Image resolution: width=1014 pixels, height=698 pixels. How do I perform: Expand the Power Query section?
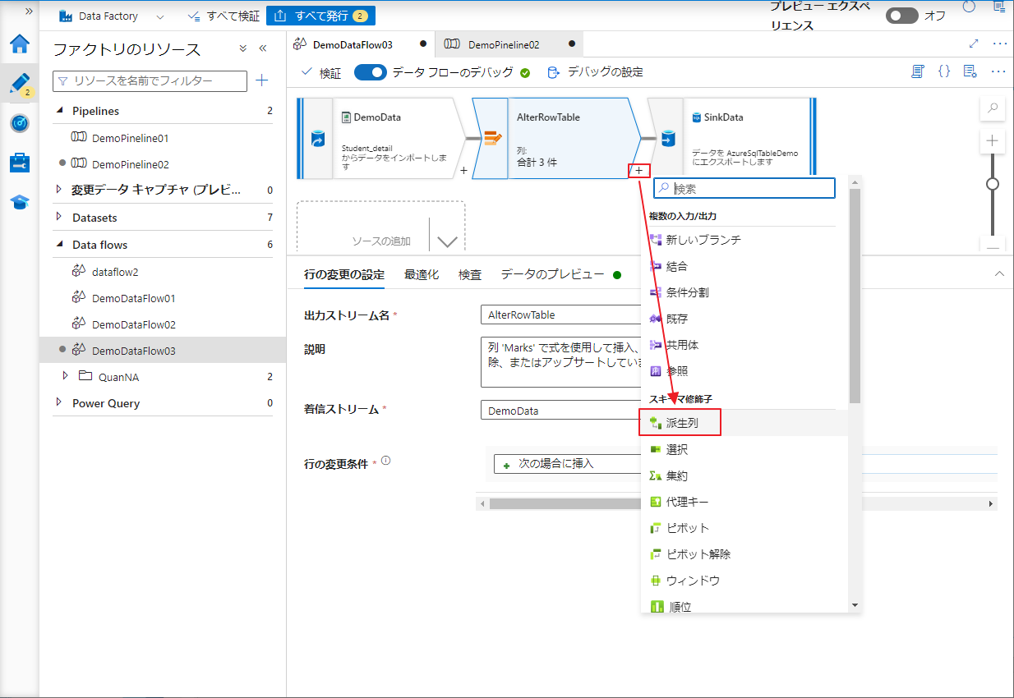click(x=59, y=402)
